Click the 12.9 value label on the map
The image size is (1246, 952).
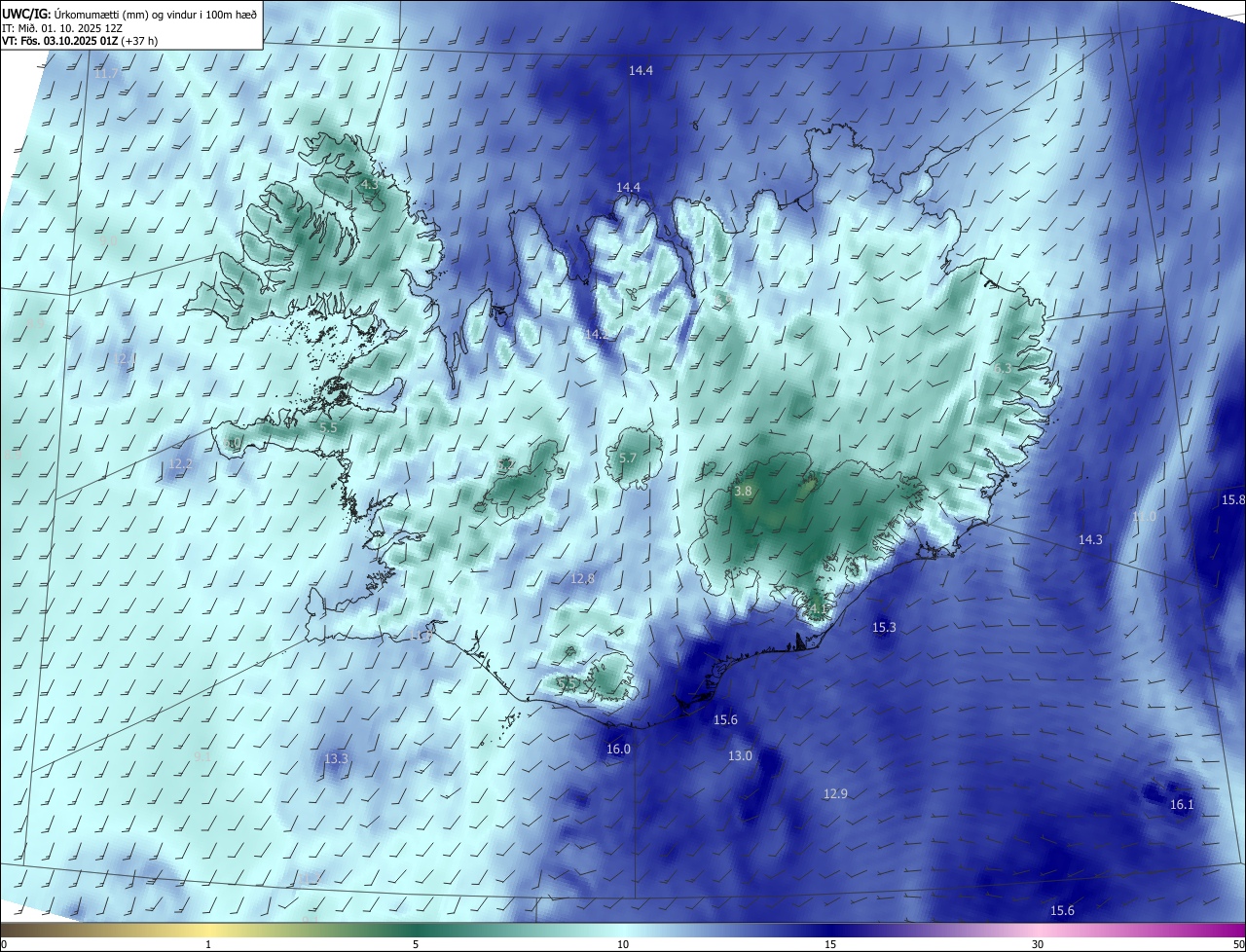pyautogui.click(x=835, y=793)
